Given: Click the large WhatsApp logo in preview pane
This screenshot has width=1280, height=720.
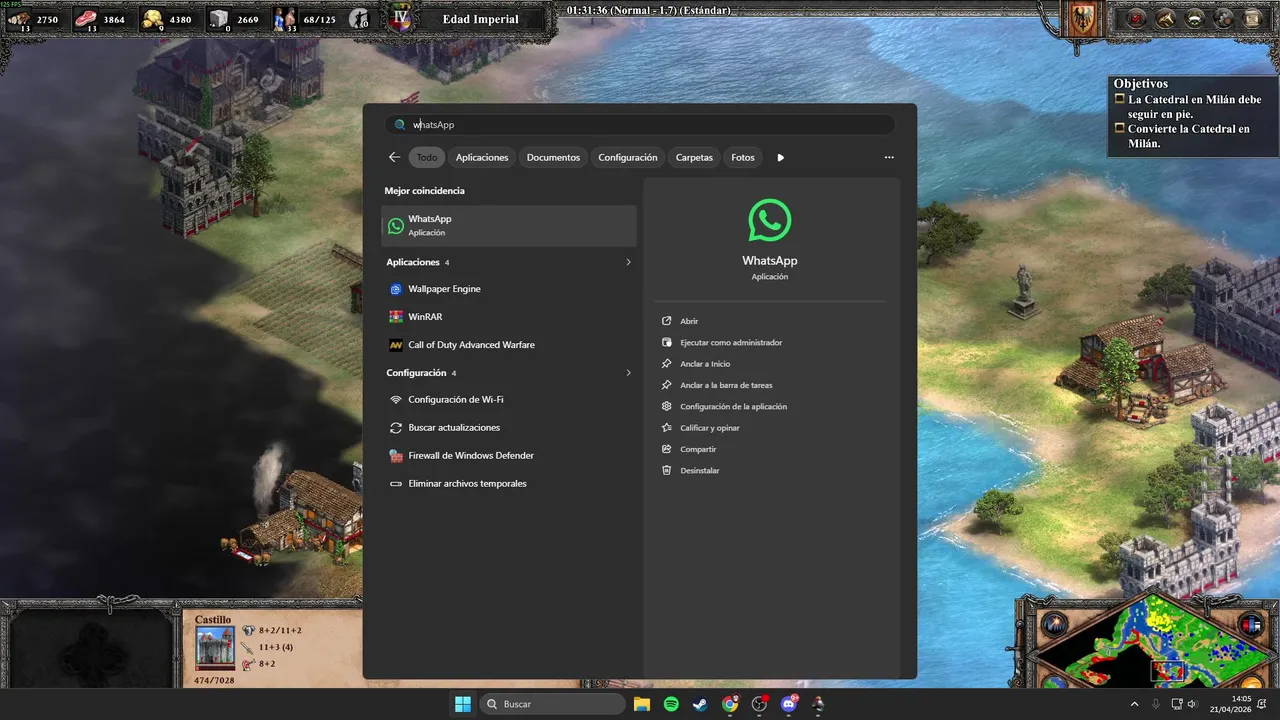Looking at the screenshot, I should [769, 220].
